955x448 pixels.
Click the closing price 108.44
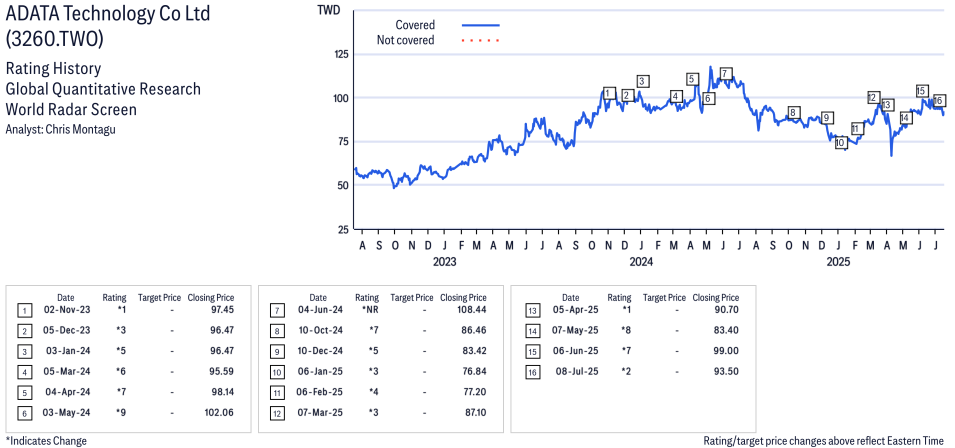(471, 310)
